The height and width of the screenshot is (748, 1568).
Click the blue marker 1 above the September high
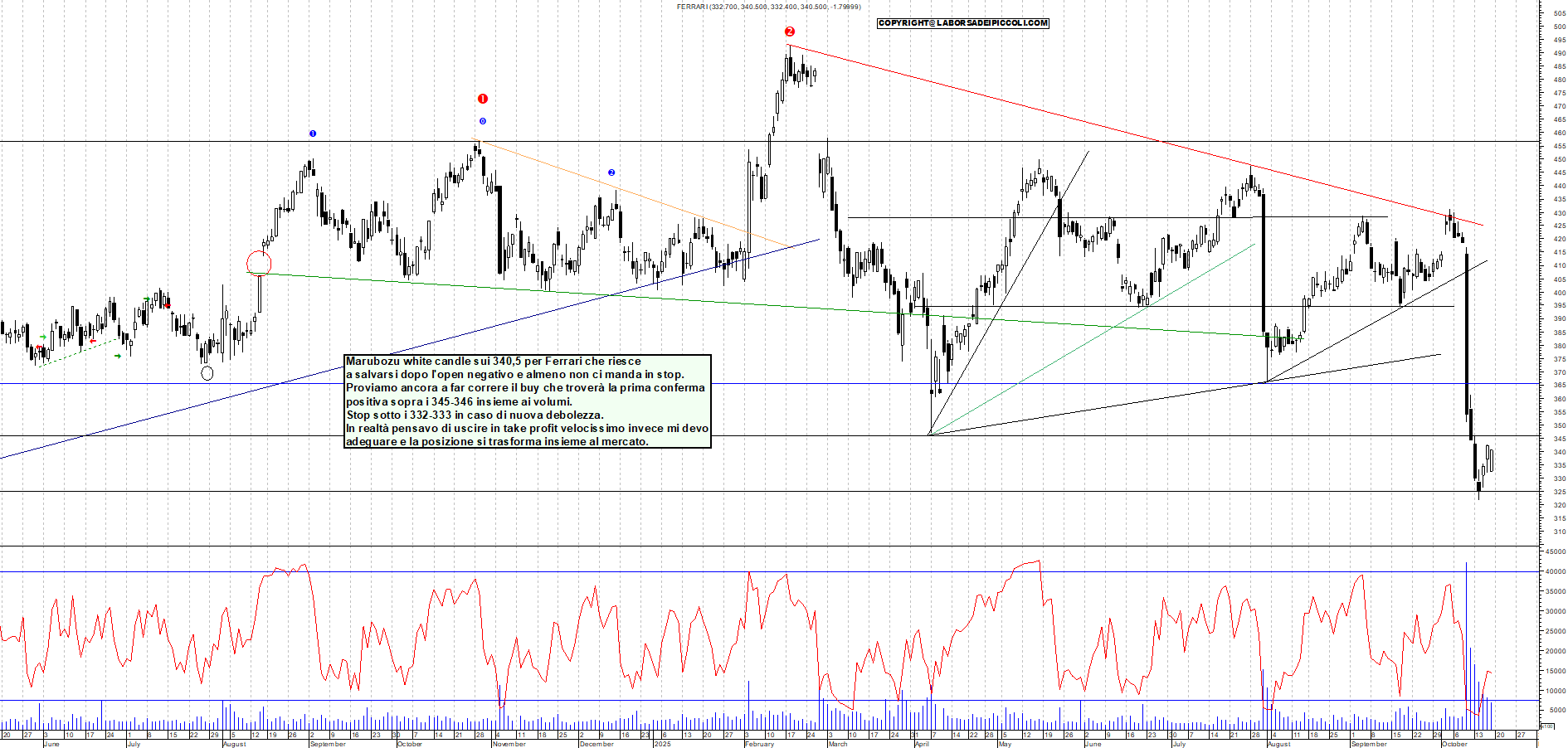click(x=313, y=134)
